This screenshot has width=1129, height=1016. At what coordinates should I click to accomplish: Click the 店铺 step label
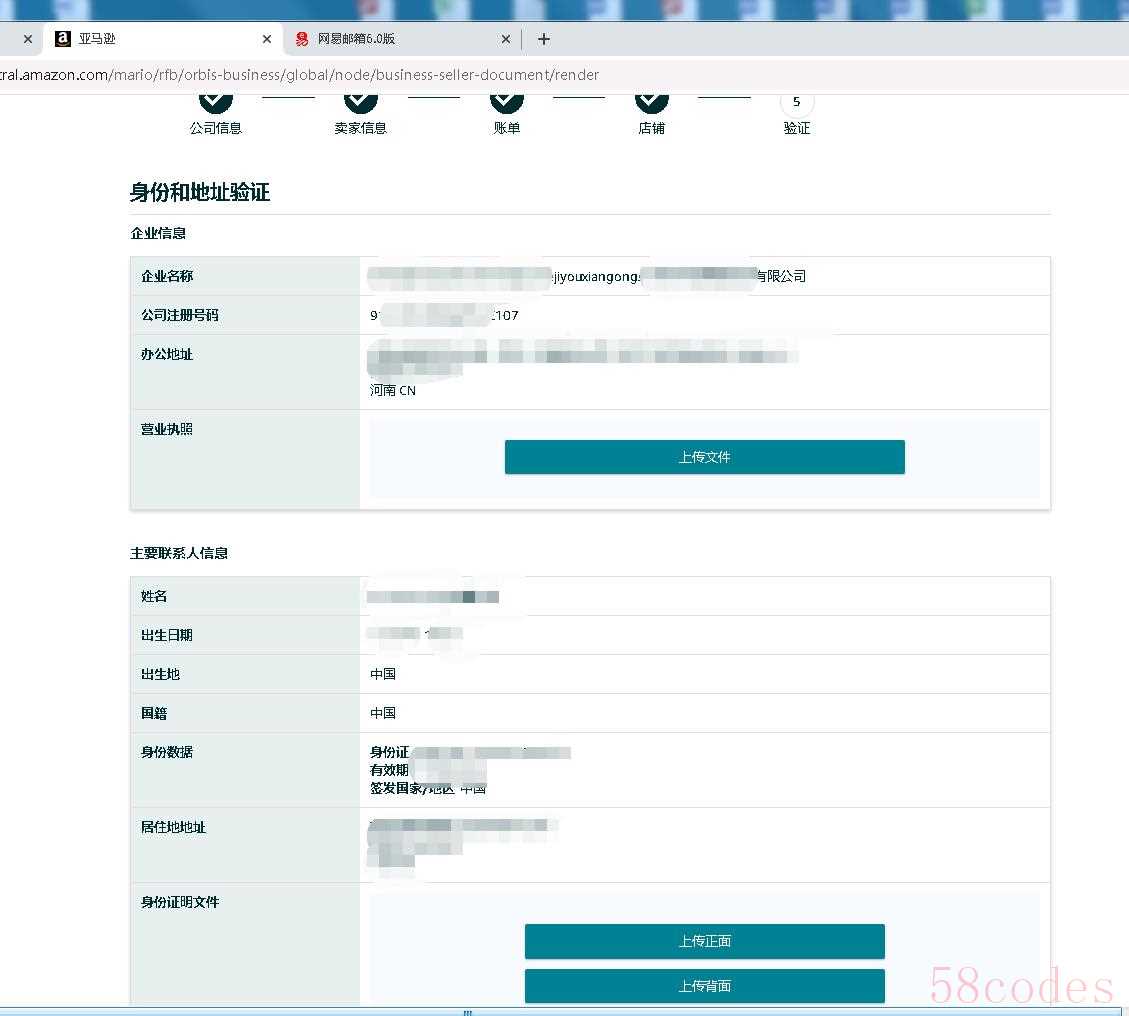[652, 128]
